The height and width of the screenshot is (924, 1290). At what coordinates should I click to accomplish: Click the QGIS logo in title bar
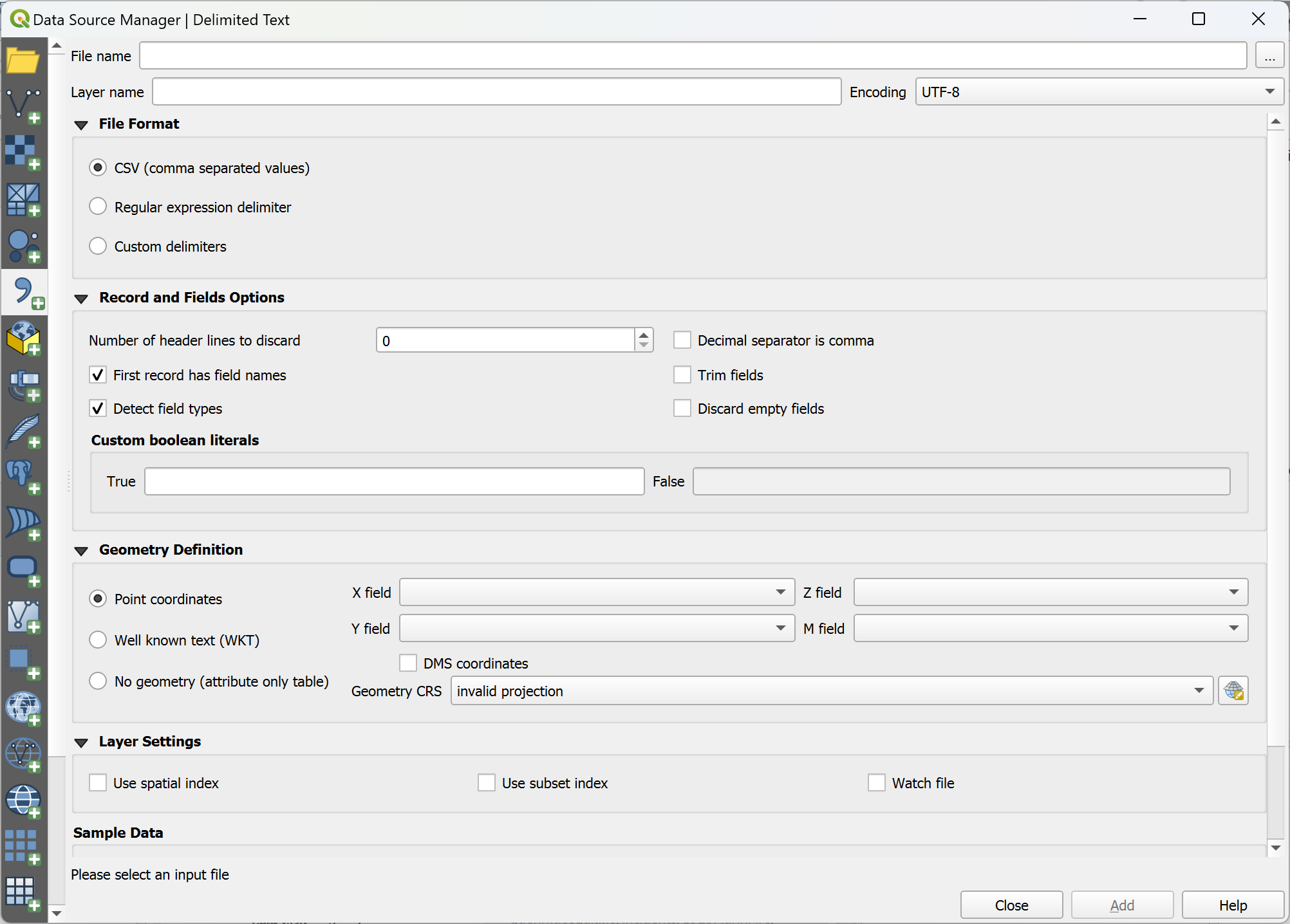click(19, 19)
